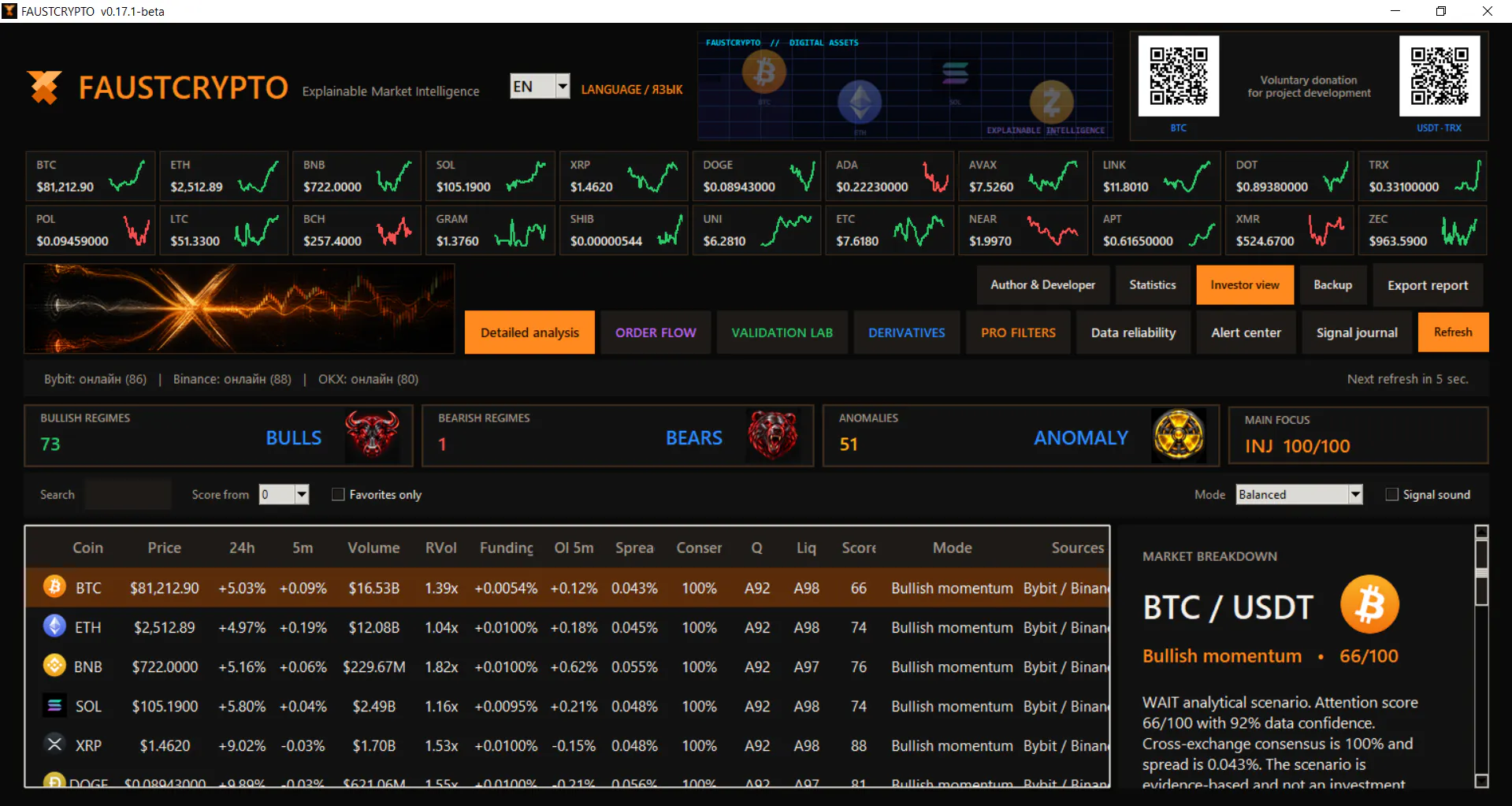Click the Anomalies count 51
This screenshot has width=1512, height=806.
848,444
